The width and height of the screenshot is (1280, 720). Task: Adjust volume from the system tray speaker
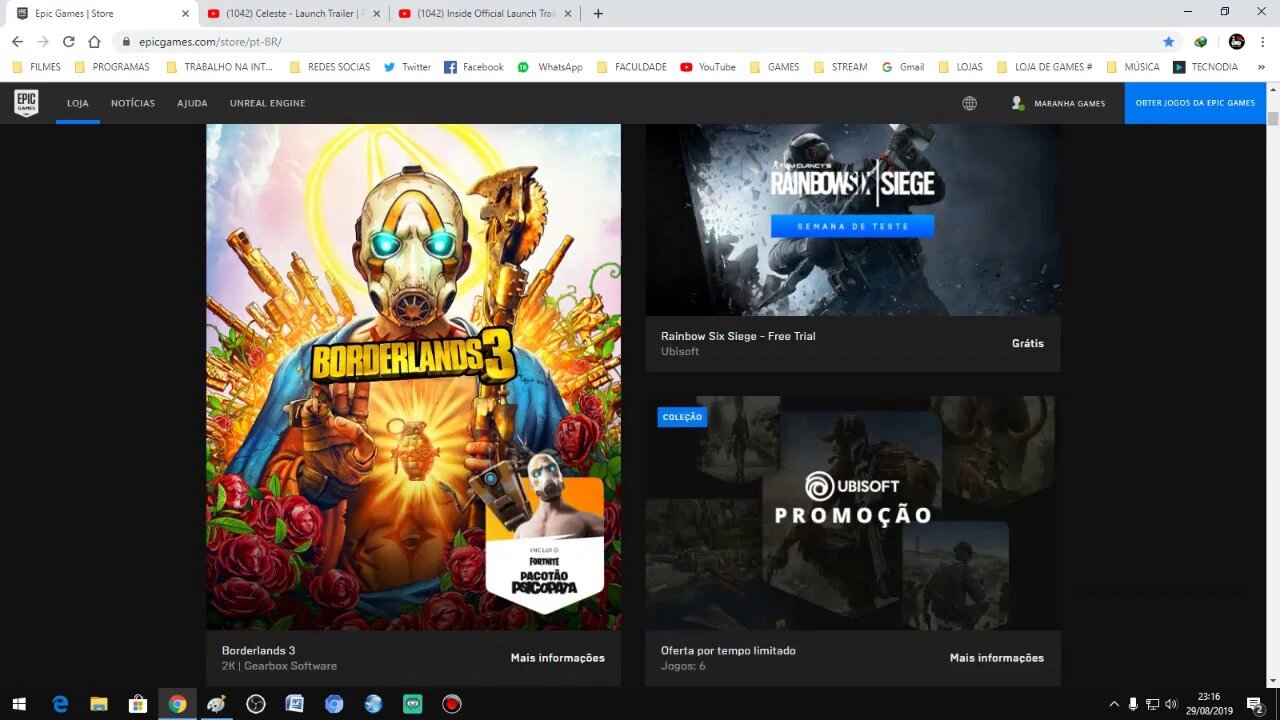[x=1171, y=704]
